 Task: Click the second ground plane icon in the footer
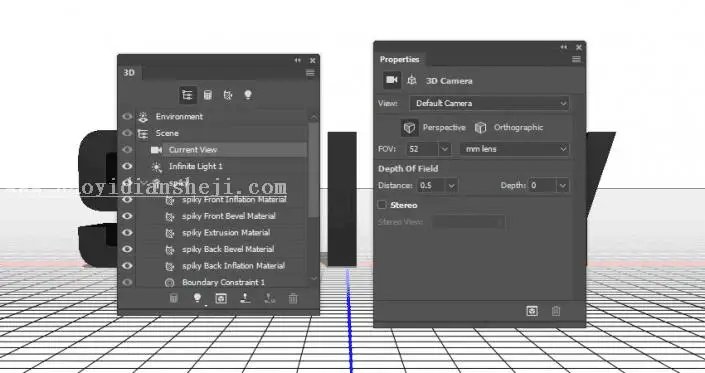click(x=269, y=298)
